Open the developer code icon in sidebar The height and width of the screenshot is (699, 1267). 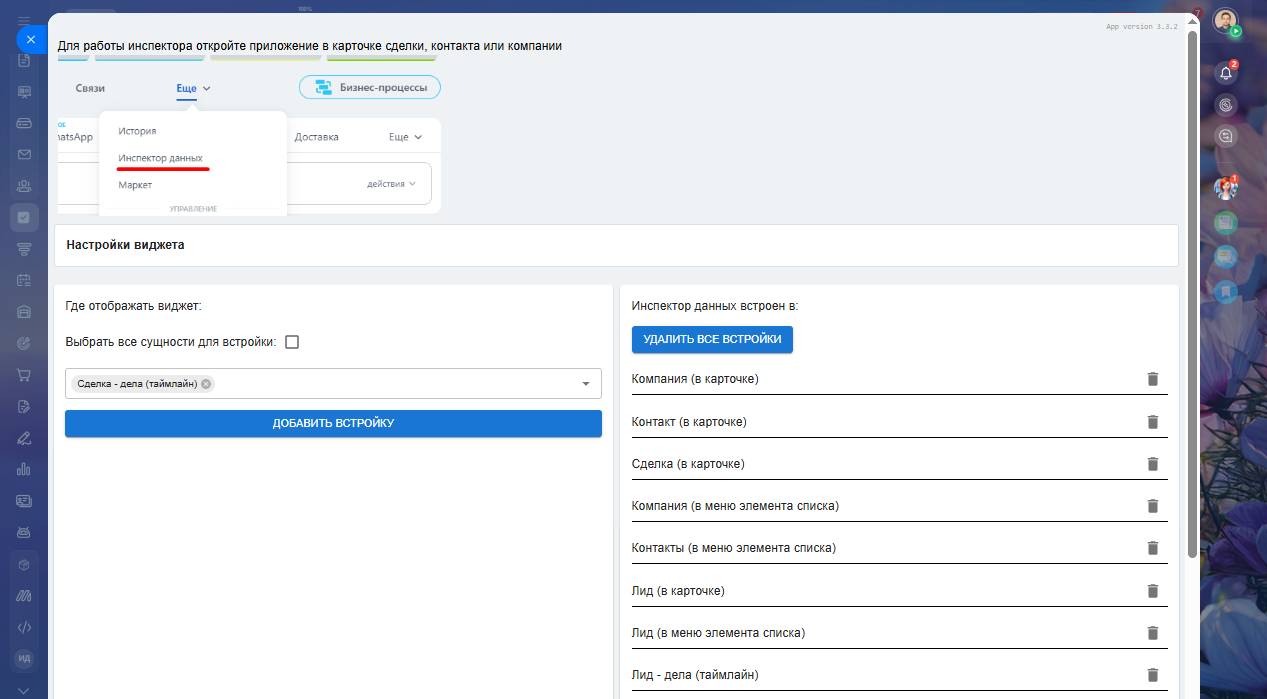(24, 627)
